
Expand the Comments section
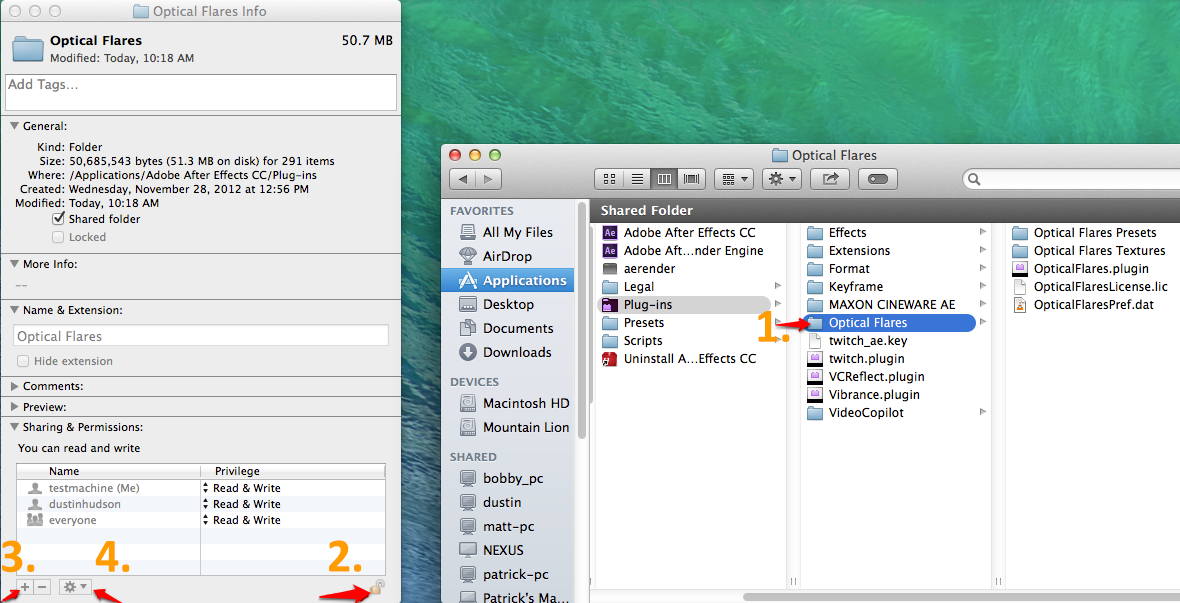click(14, 386)
